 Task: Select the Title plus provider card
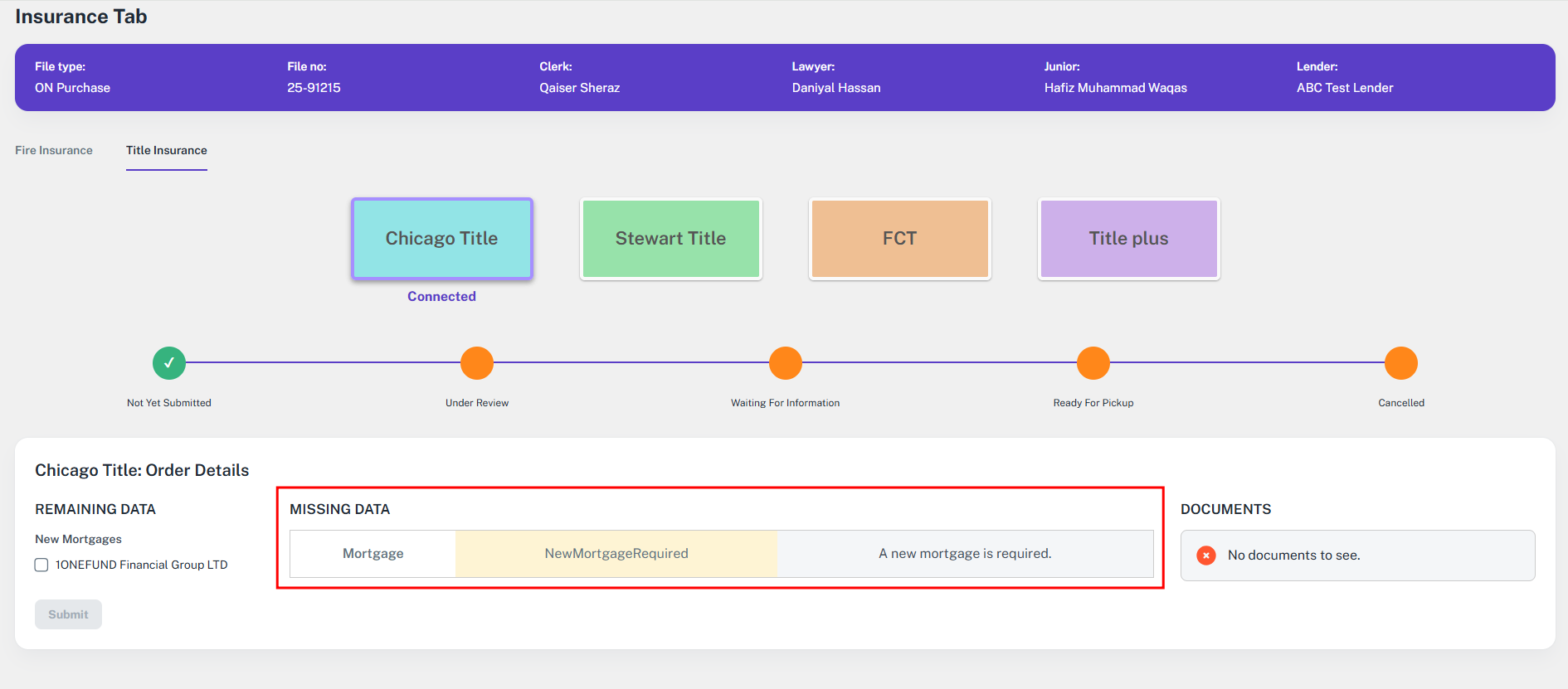1129,239
